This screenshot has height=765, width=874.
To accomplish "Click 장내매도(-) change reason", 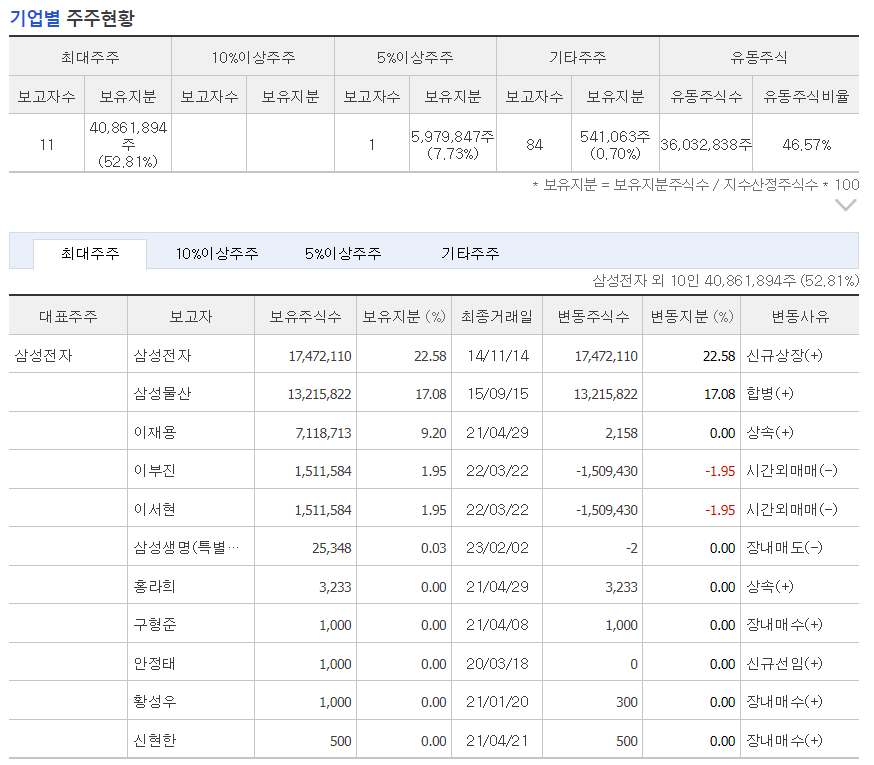I will (784, 548).
